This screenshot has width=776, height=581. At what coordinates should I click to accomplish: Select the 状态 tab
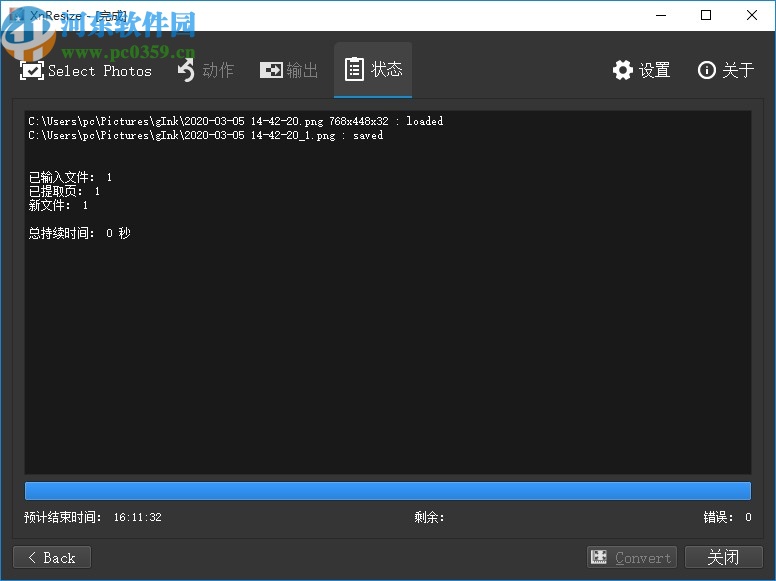[373, 70]
